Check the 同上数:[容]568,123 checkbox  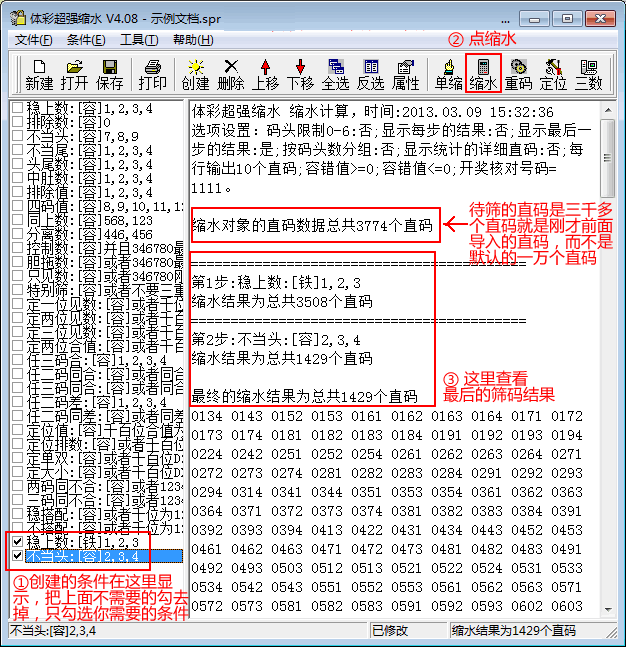(x=17, y=220)
